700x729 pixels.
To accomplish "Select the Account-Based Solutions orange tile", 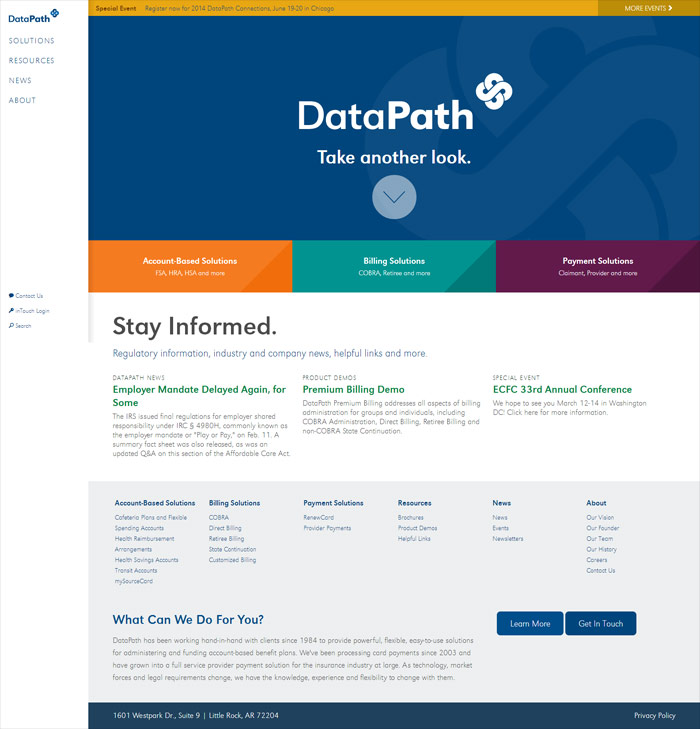I will tap(190, 266).
